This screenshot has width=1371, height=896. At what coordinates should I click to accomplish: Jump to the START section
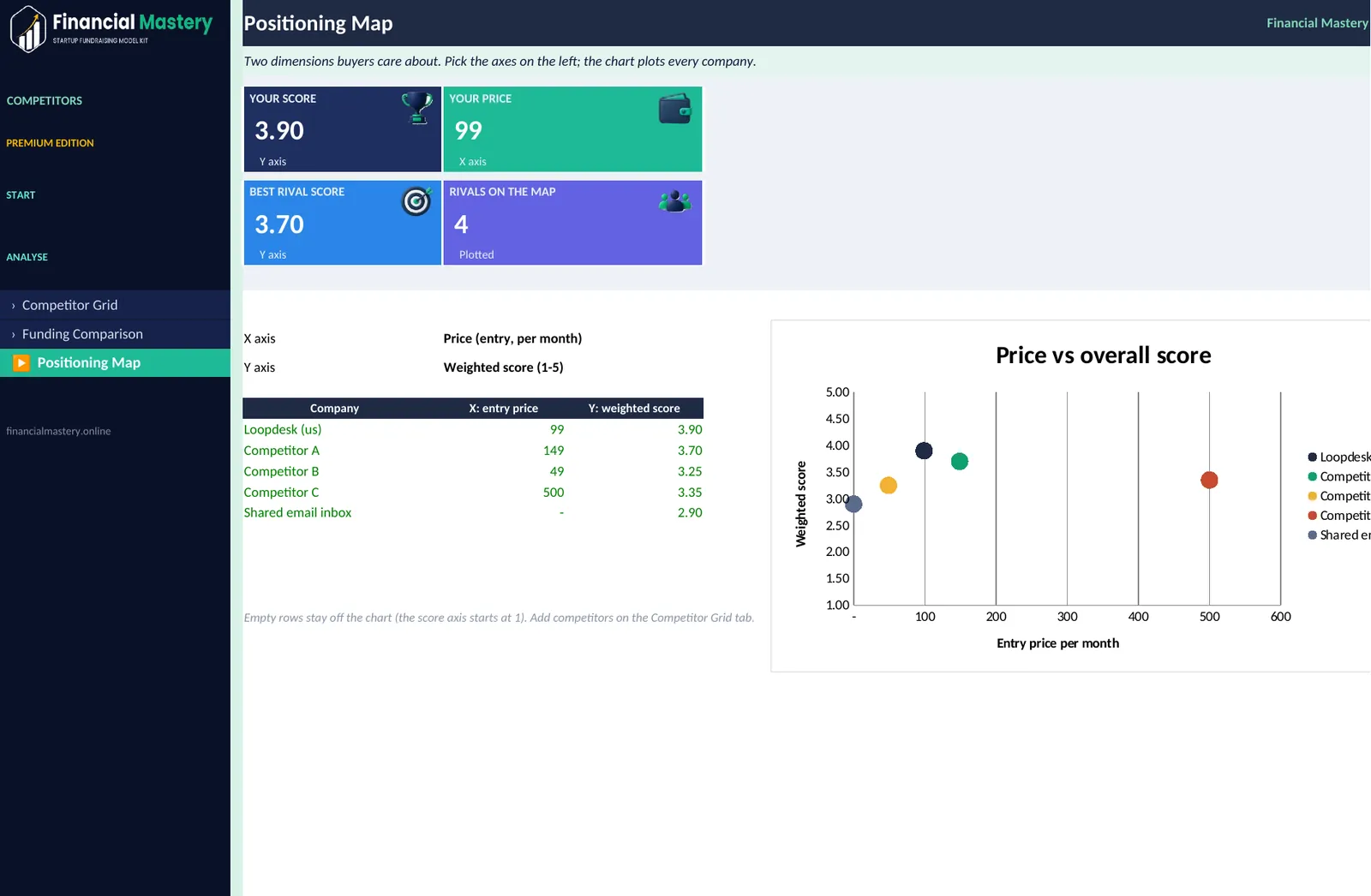(x=21, y=195)
